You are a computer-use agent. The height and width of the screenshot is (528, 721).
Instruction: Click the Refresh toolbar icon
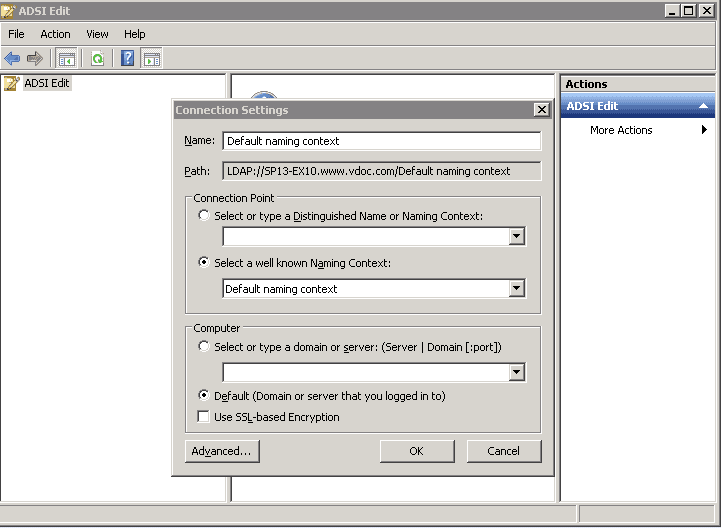tap(97, 58)
